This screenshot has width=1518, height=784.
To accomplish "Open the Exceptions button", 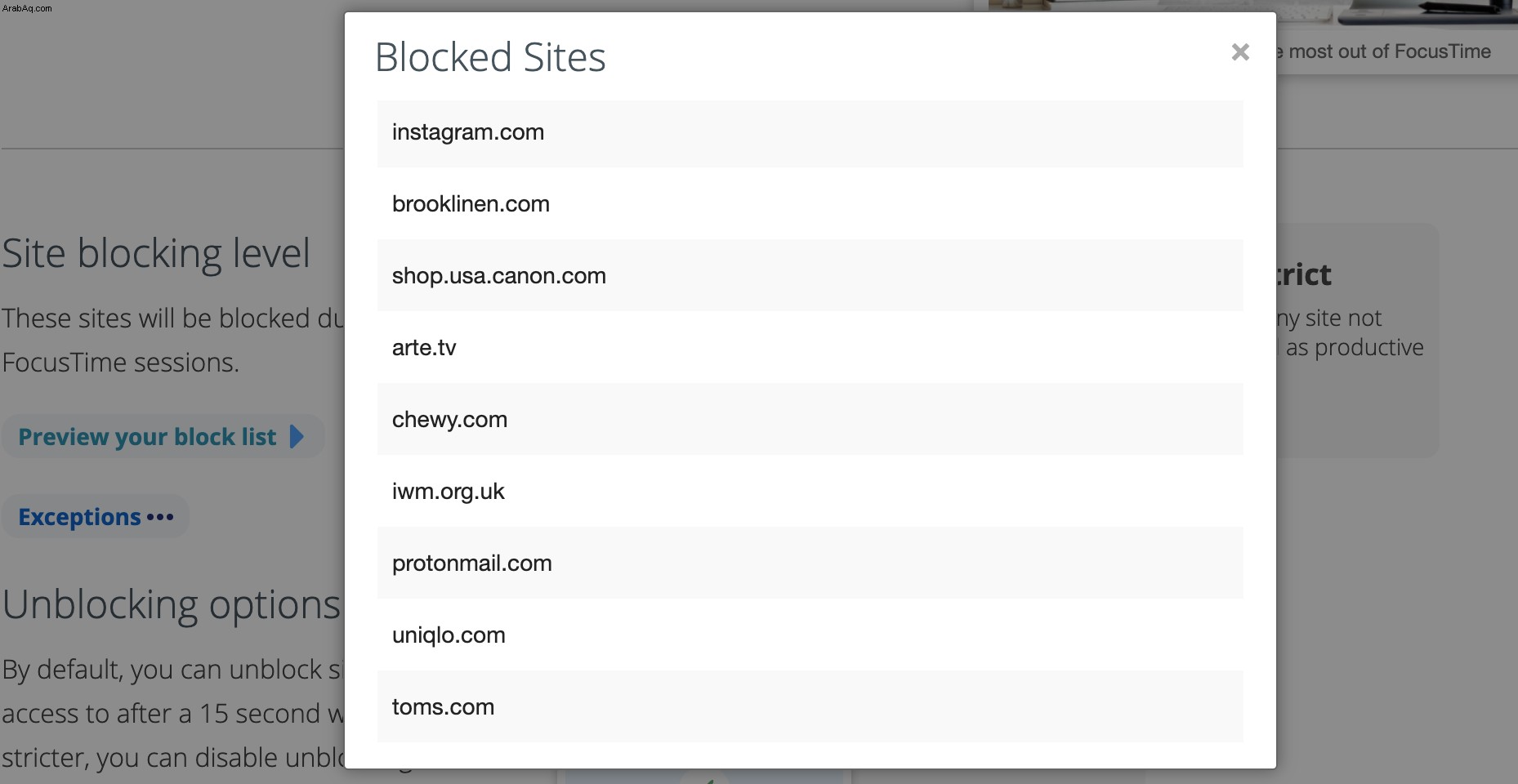I will [x=96, y=517].
